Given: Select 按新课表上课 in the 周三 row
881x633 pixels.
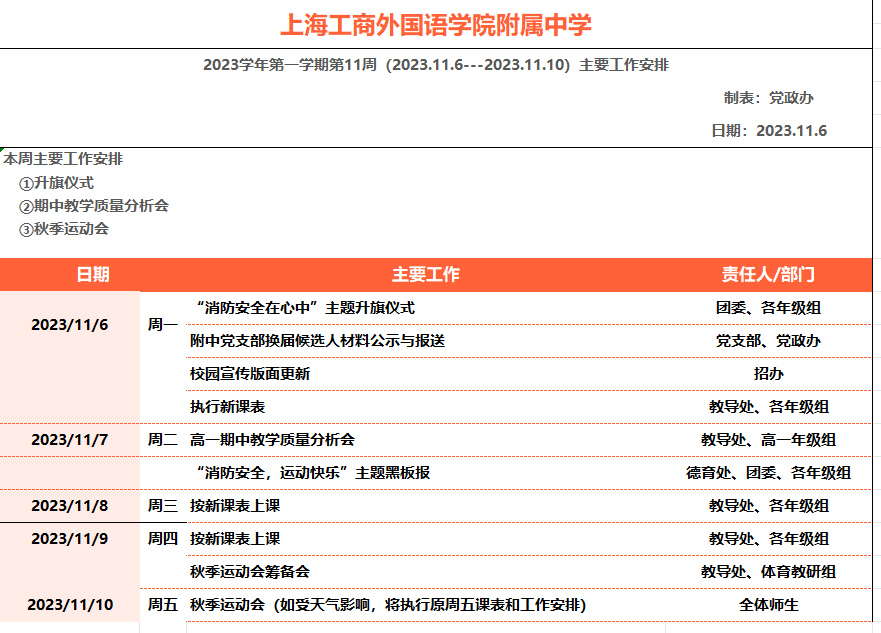Looking at the screenshot, I should [x=235, y=506].
